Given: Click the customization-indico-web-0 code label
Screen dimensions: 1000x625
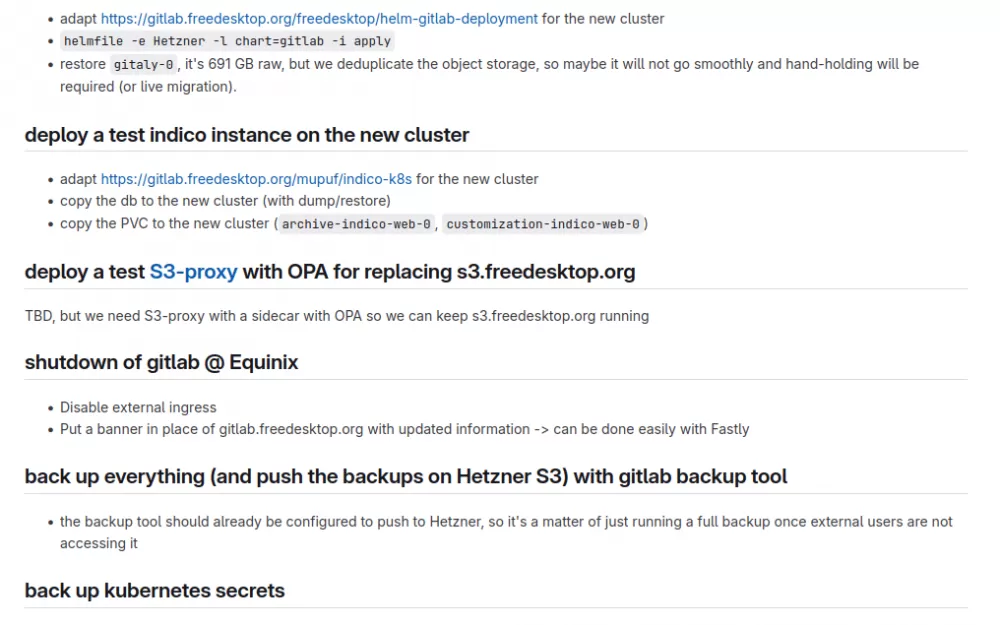Looking at the screenshot, I should 543,224.
